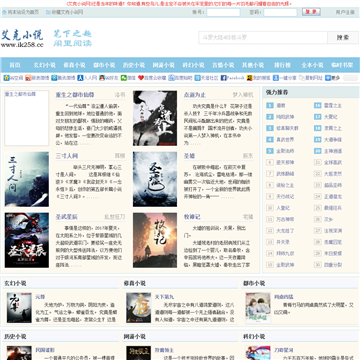
Task: Open the 点道为止 book cover
Action: pos(155,118)
